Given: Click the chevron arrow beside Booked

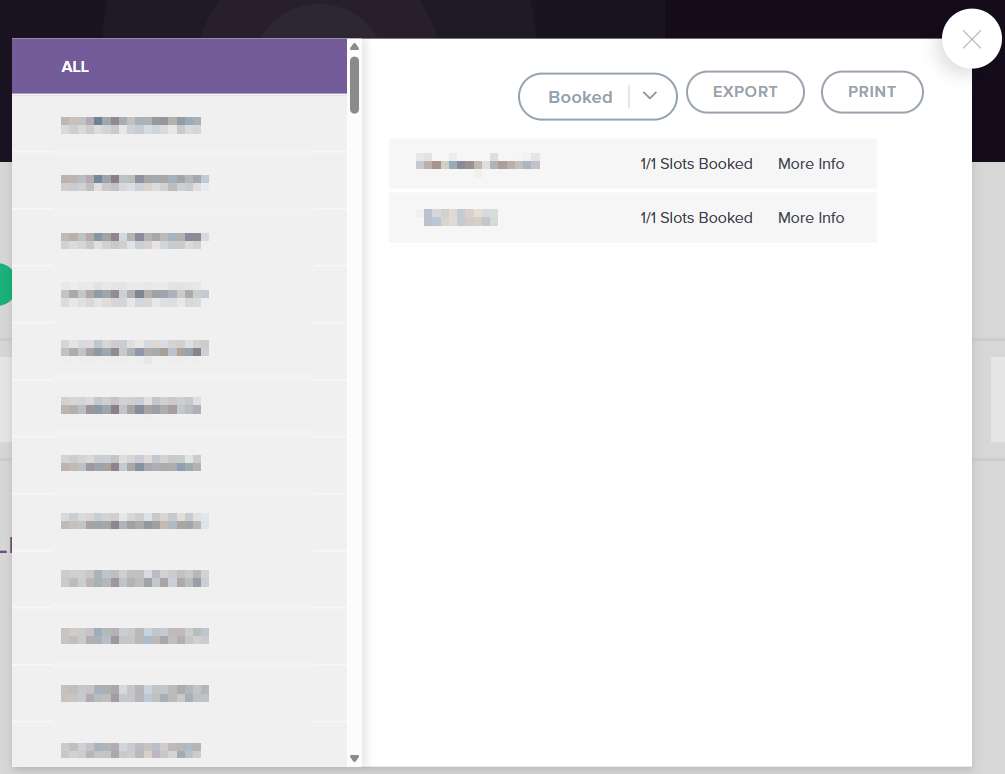Looking at the screenshot, I should pyautogui.click(x=650, y=96).
